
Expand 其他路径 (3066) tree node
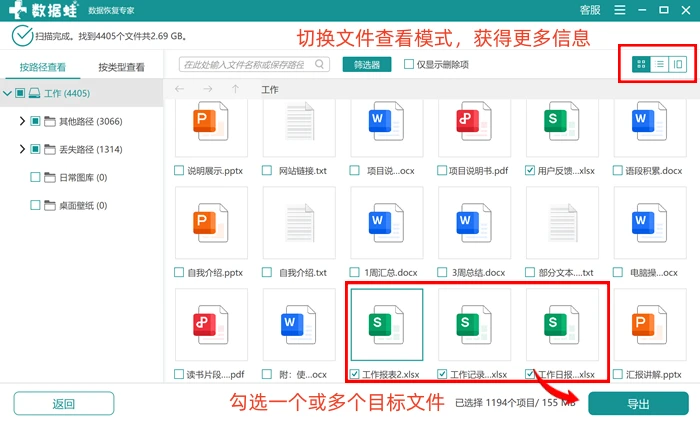(x=22, y=121)
